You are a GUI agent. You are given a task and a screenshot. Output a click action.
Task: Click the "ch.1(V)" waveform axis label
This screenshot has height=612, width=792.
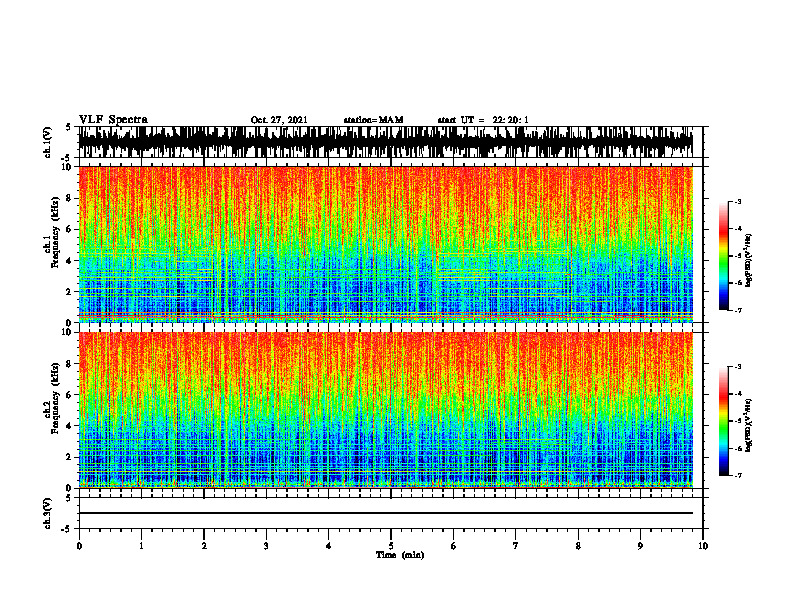tap(48, 142)
